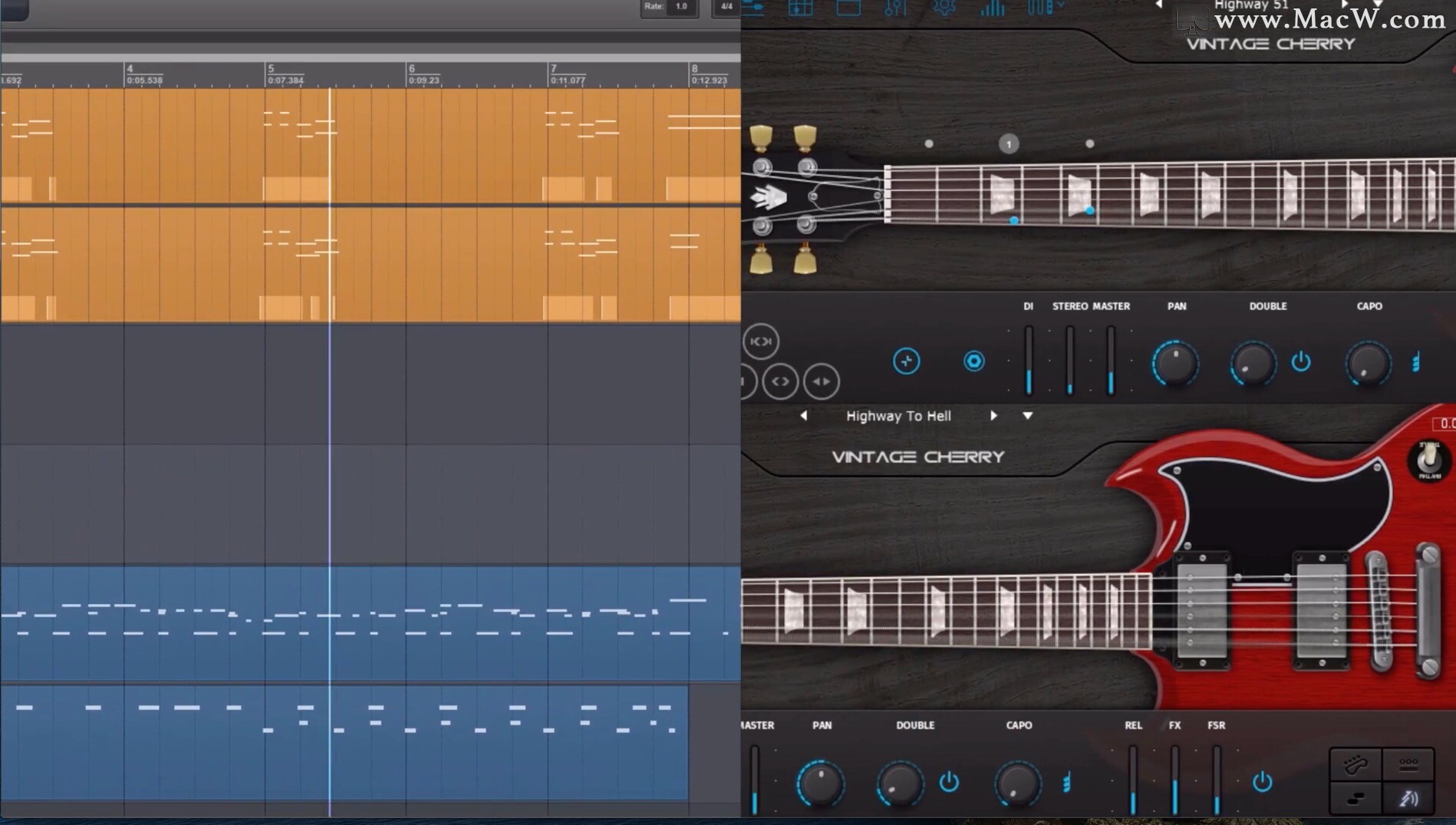The image size is (1456, 825).
Task: Click the horizontal sliders icon beside the 4/4 field
Action: (753, 8)
